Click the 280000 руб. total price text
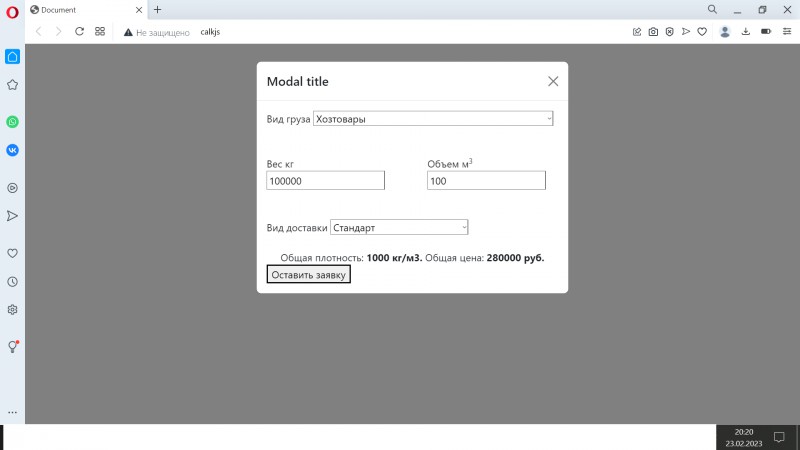 [515, 258]
